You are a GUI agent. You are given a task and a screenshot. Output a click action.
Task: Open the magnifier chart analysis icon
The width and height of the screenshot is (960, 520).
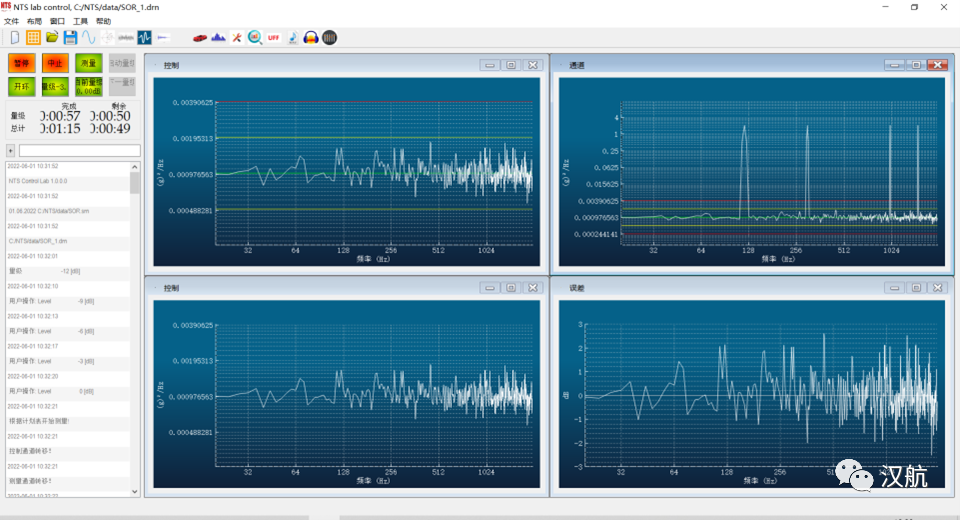(x=255, y=38)
